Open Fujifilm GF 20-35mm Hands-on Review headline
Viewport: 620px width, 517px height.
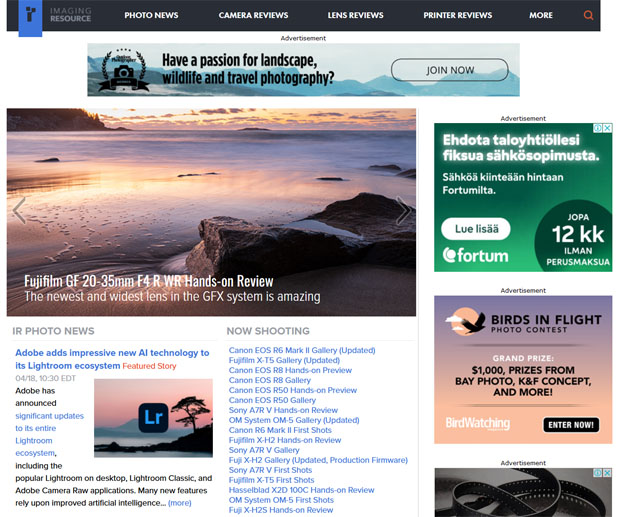[x=149, y=281]
